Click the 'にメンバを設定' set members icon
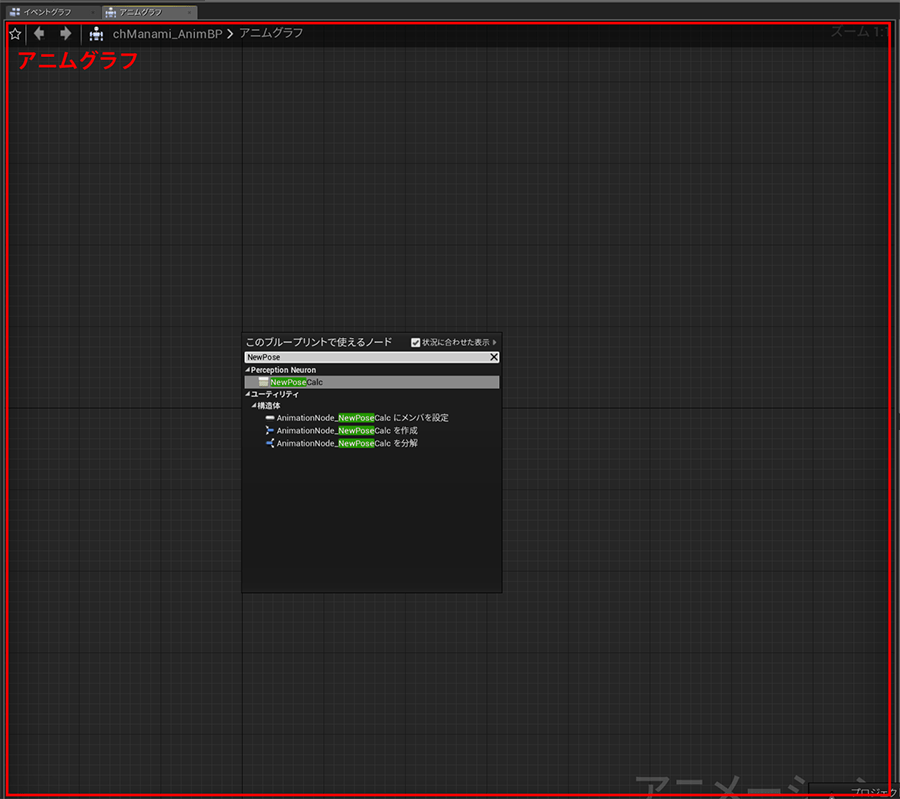 pos(270,418)
